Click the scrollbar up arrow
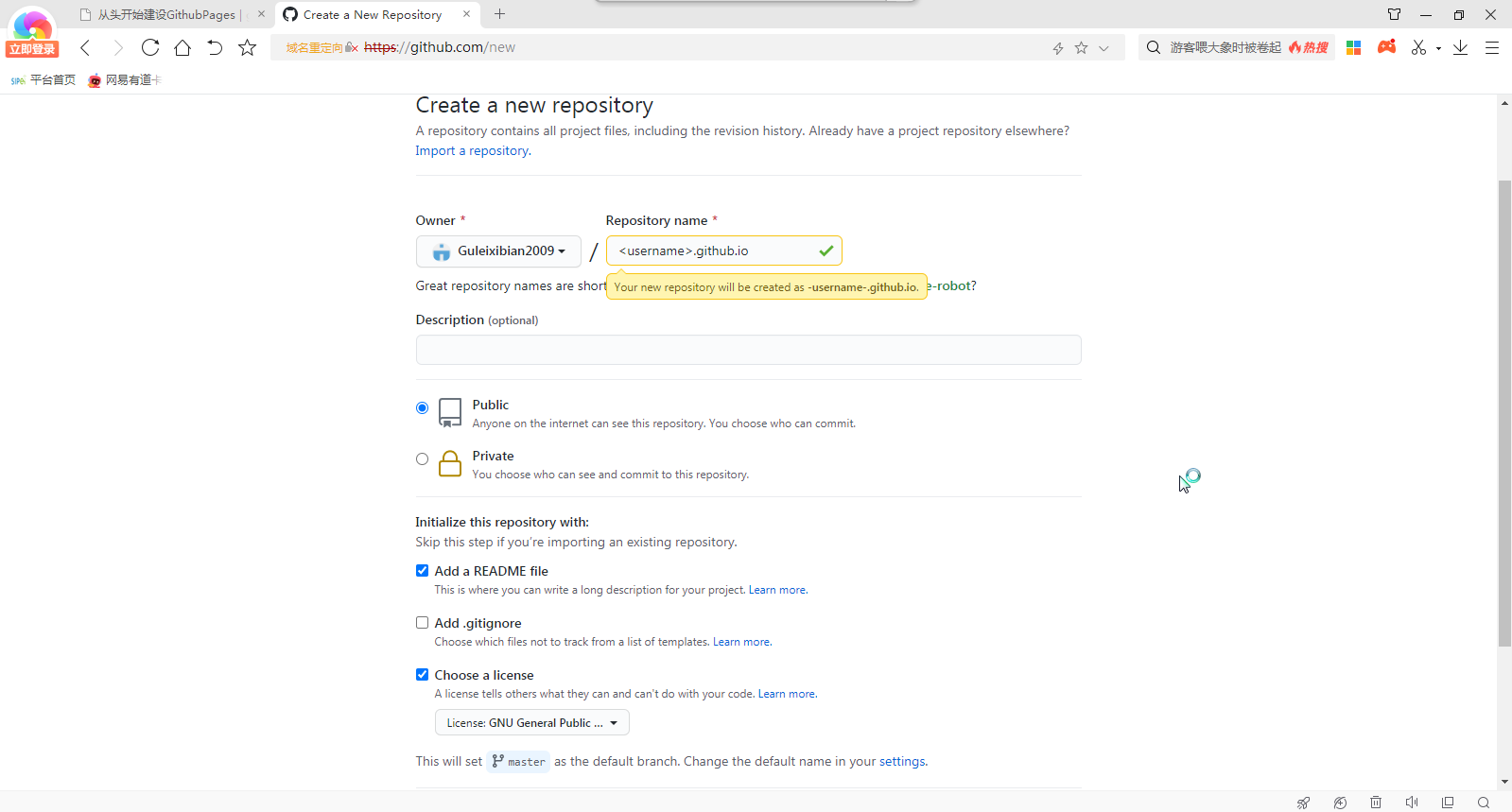The image size is (1512, 812). click(1504, 103)
